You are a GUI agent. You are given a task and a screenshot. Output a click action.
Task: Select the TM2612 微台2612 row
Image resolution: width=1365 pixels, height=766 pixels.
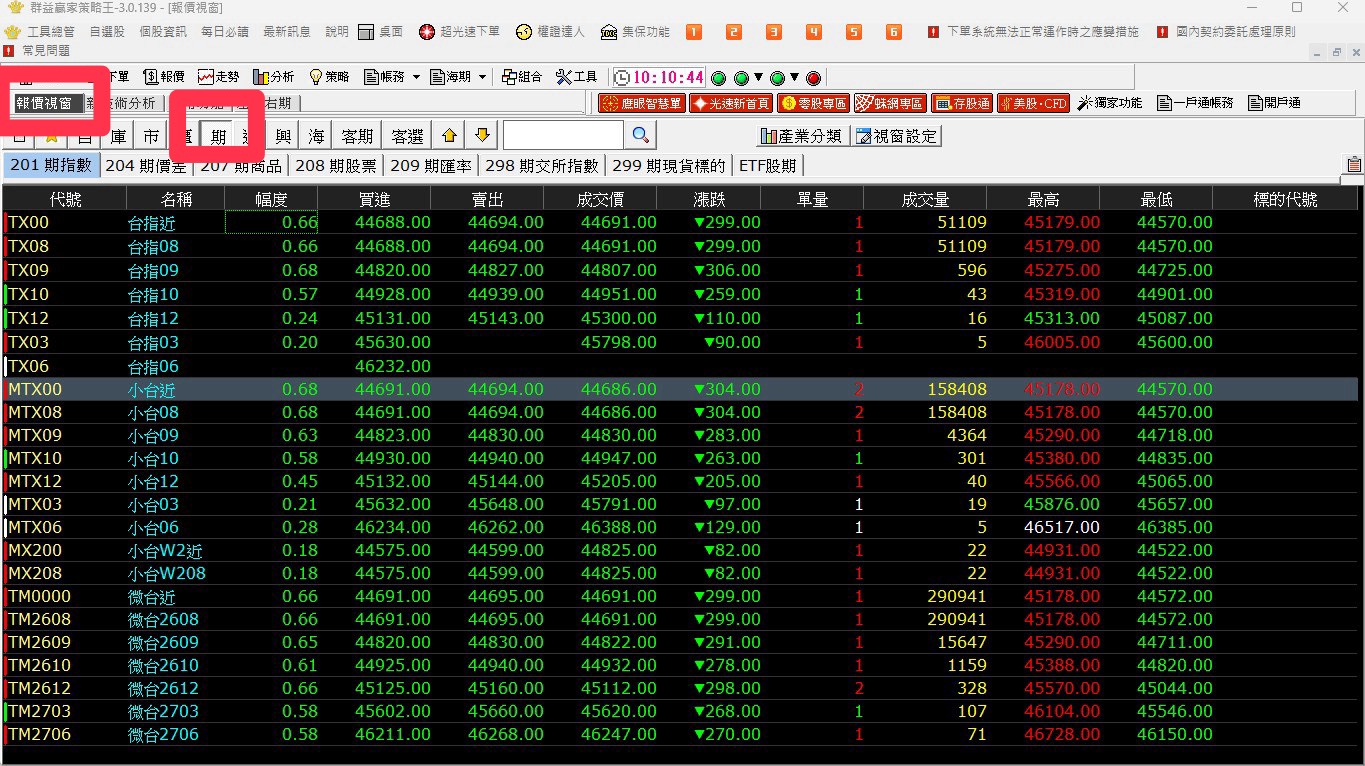click(x=682, y=688)
